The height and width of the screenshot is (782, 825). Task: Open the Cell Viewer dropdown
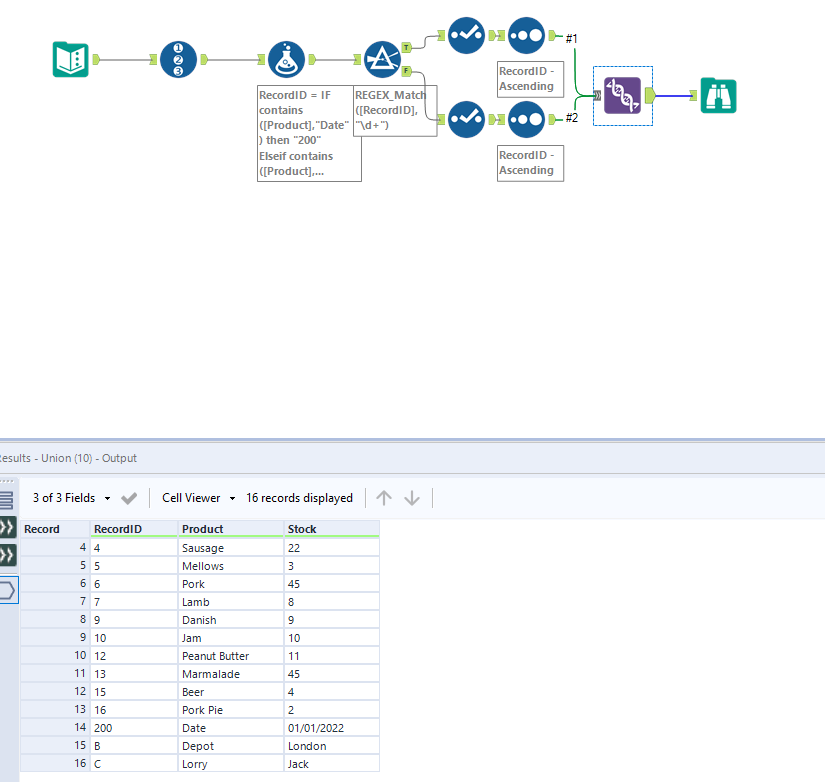(x=197, y=497)
